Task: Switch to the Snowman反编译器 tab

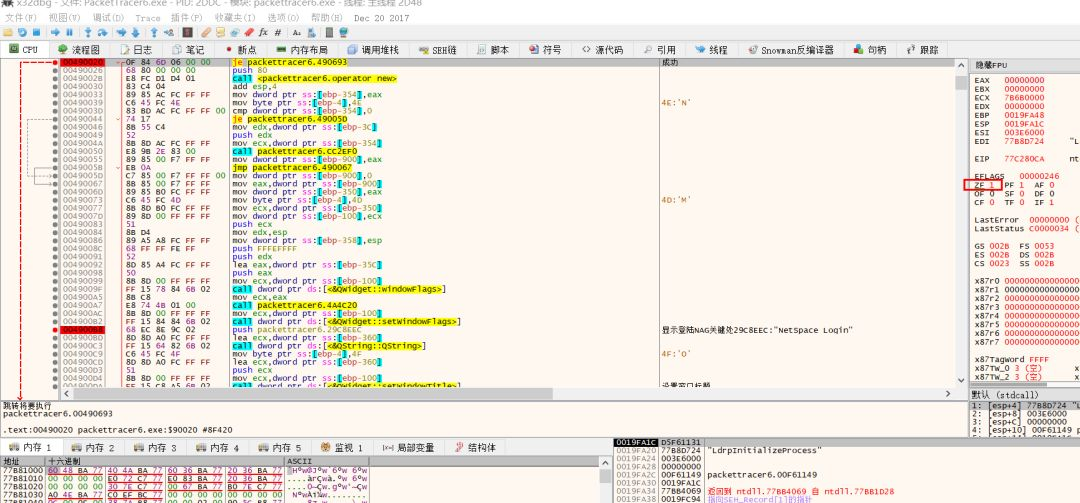Action: click(x=790, y=50)
